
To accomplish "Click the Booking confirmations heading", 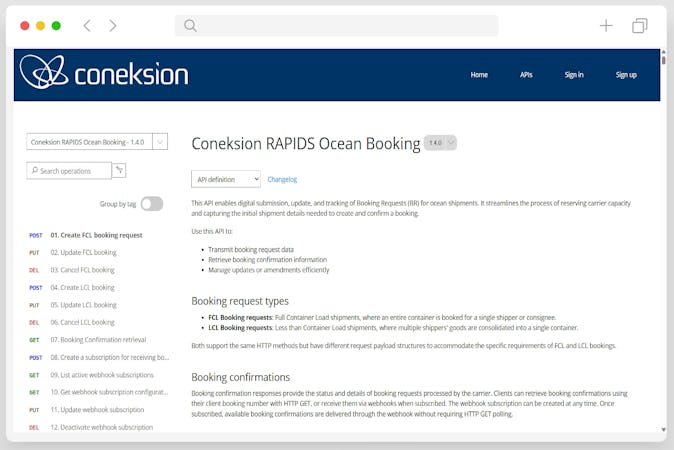I will click(241, 377).
